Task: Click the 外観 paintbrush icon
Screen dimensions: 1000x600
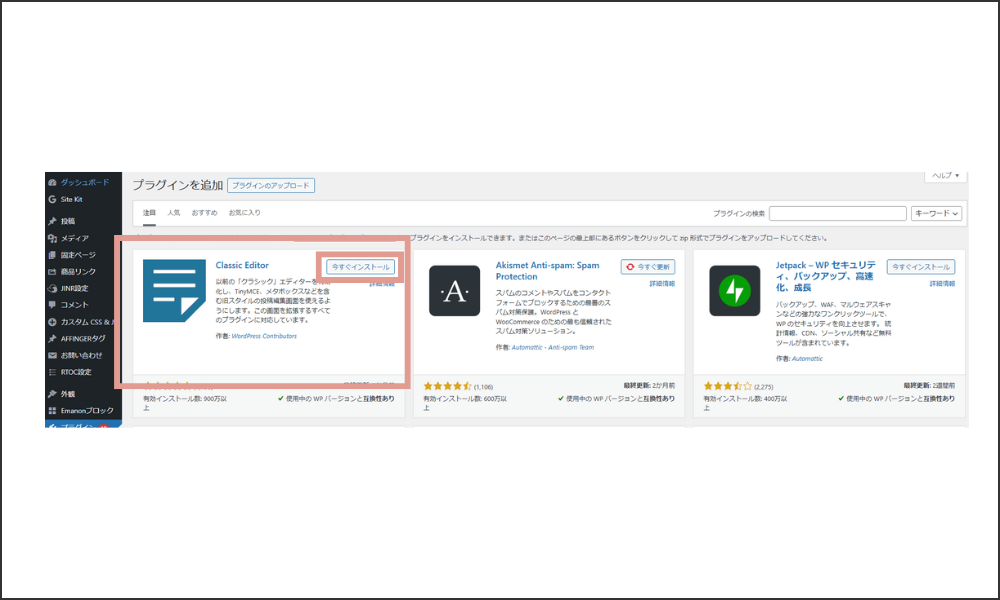Action: pyautogui.click(x=52, y=394)
